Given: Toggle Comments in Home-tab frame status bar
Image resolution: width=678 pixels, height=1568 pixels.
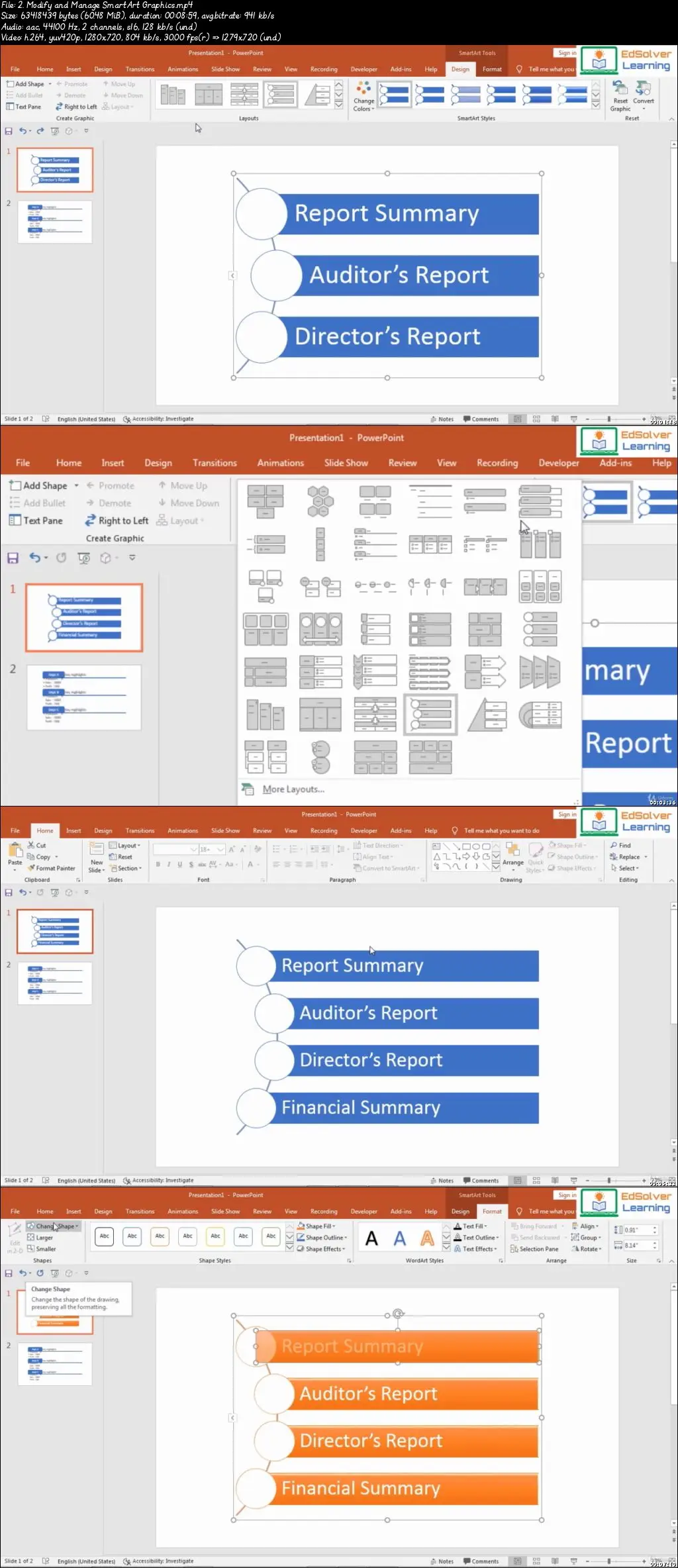Looking at the screenshot, I should coord(481,1181).
